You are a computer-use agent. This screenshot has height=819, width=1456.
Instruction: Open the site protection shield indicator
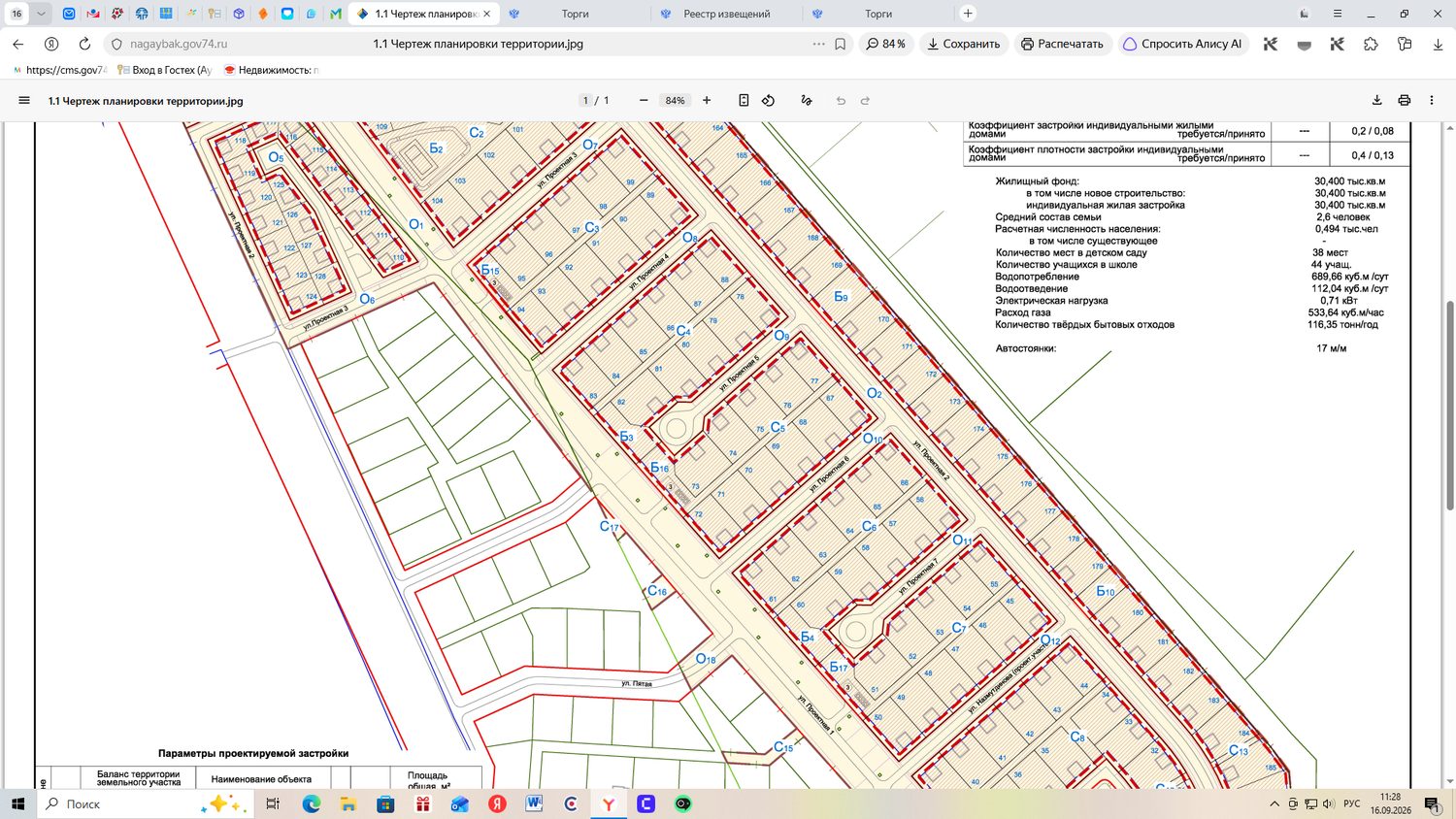click(x=116, y=44)
